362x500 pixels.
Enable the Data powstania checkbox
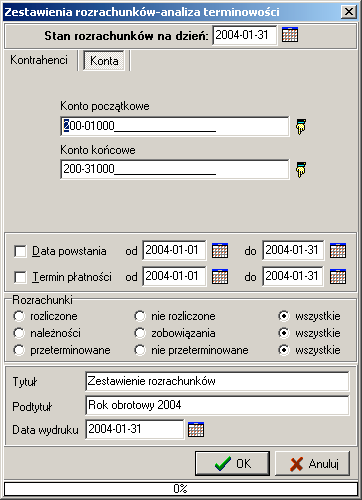pyautogui.click(x=20, y=251)
